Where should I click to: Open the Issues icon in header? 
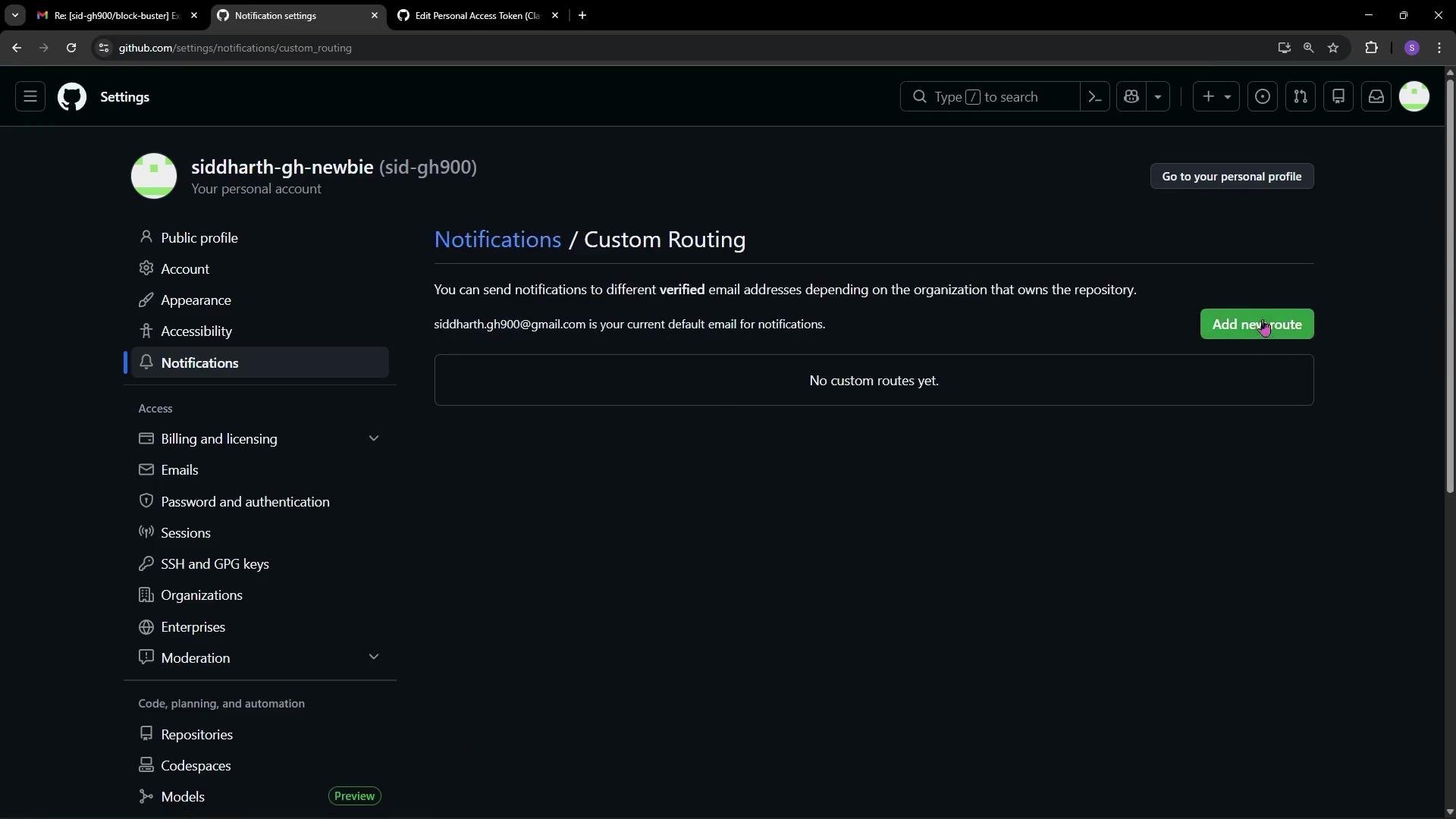click(x=1263, y=97)
